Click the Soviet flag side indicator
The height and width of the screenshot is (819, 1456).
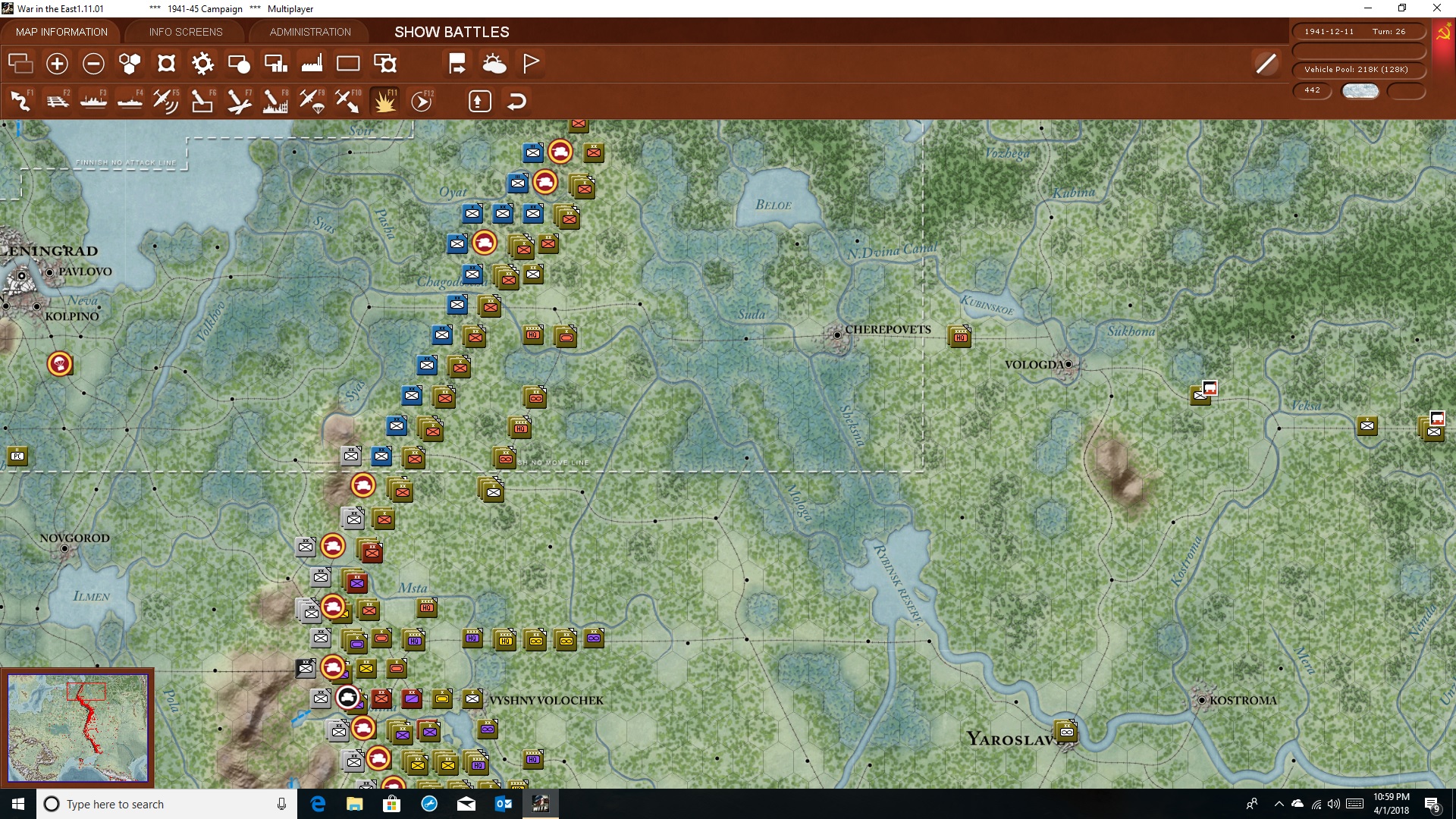coord(1443,34)
